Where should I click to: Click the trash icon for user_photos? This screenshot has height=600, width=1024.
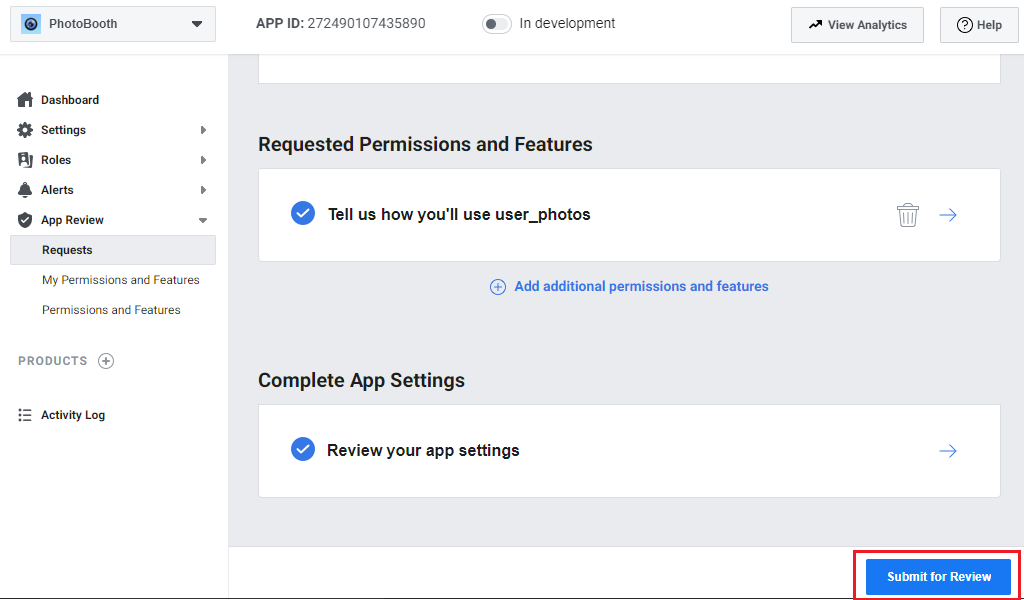tap(907, 215)
